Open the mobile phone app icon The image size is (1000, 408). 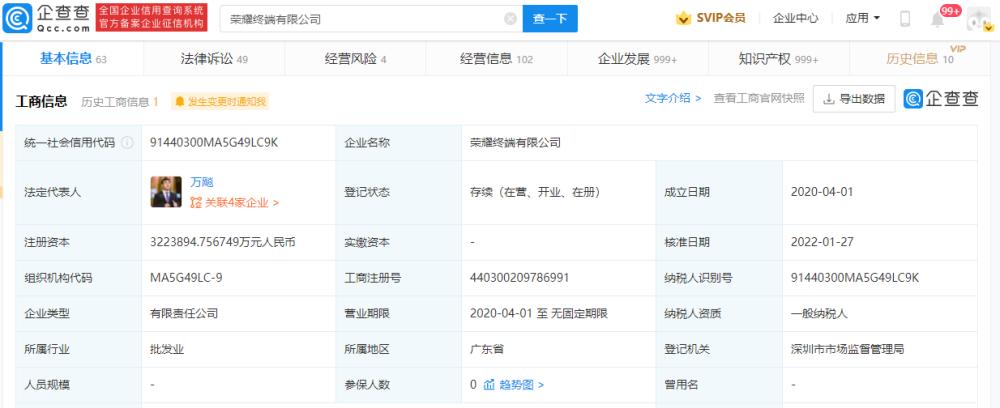pos(904,18)
